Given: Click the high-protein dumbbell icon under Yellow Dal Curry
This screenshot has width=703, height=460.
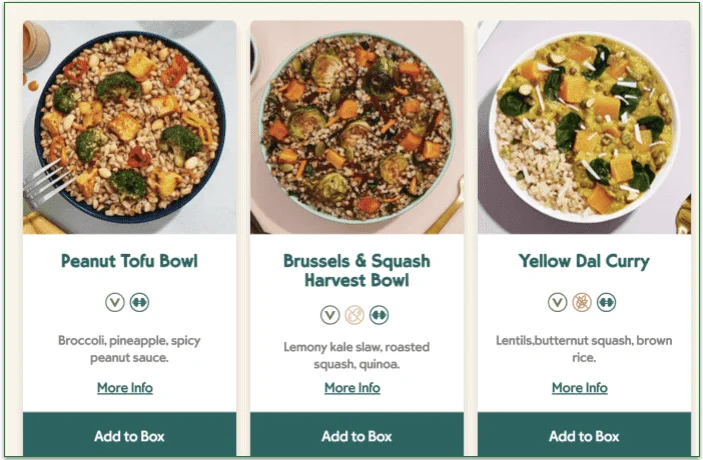Looking at the screenshot, I should pos(606,302).
